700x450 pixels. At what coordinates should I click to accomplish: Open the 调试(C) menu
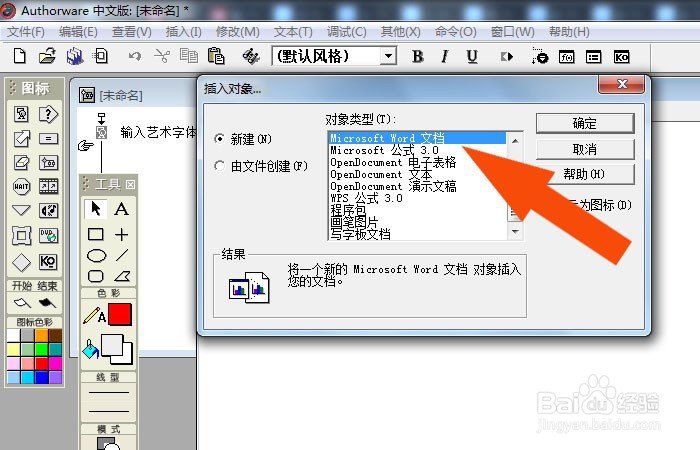click(346, 32)
